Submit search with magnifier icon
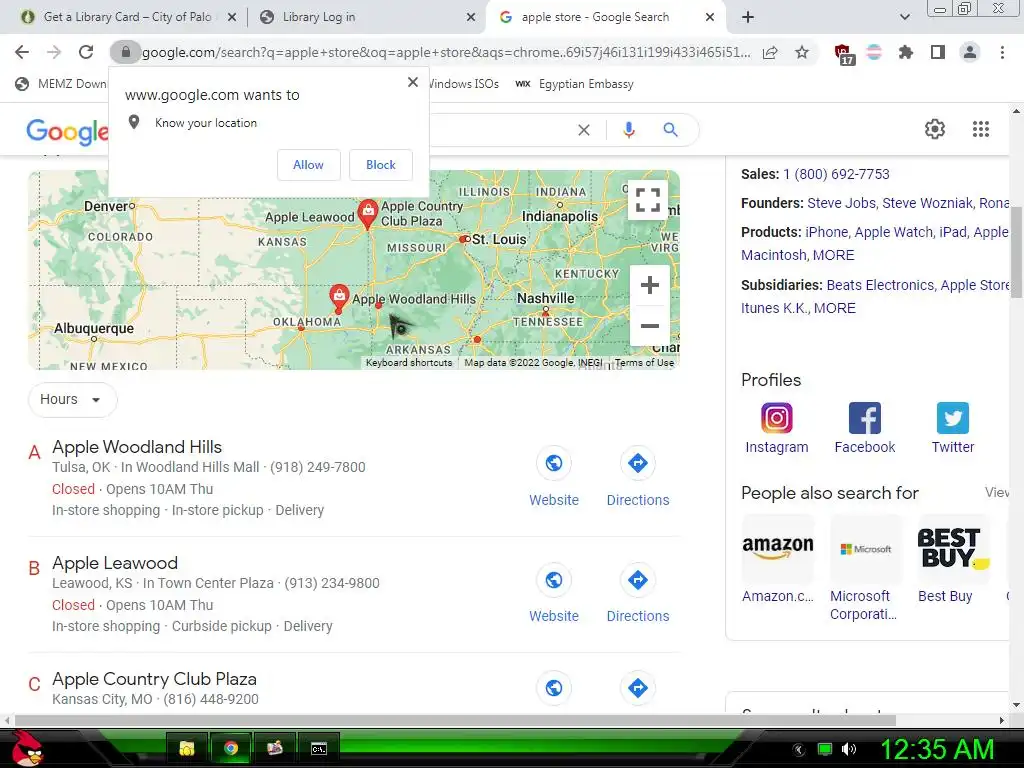The image size is (1024, 768). [670, 130]
